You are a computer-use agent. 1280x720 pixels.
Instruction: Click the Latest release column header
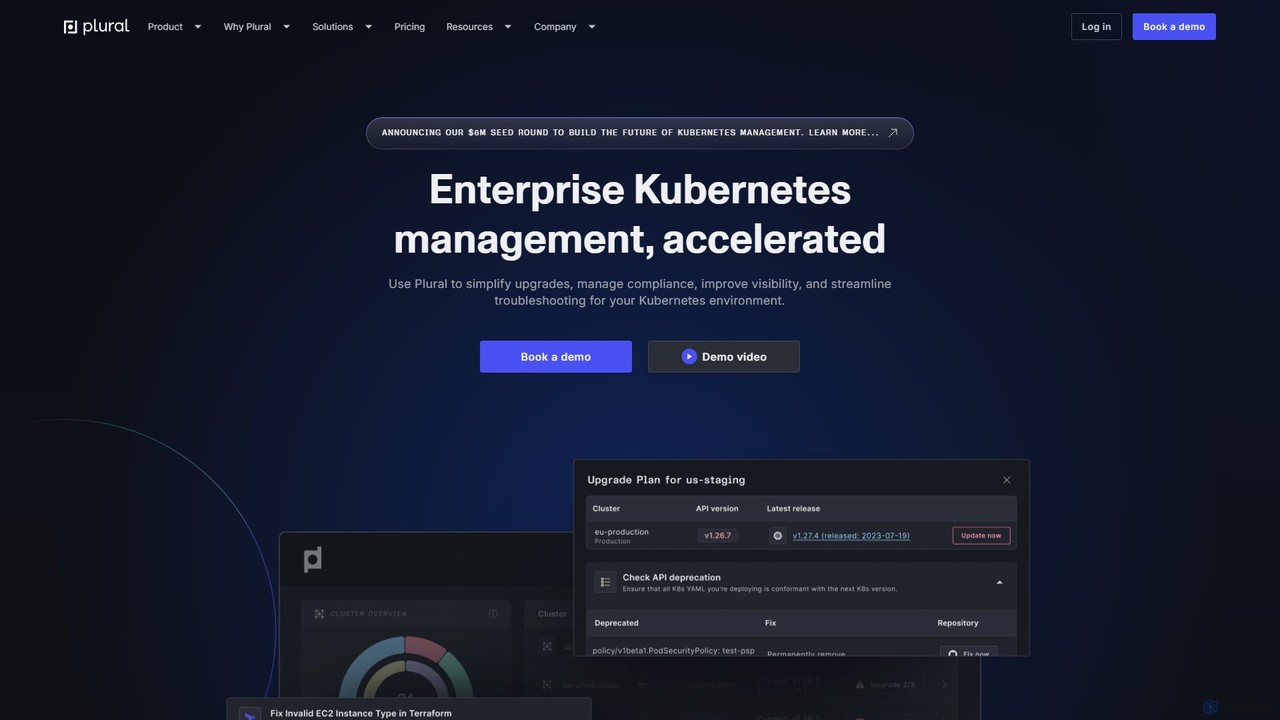tap(793, 509)
